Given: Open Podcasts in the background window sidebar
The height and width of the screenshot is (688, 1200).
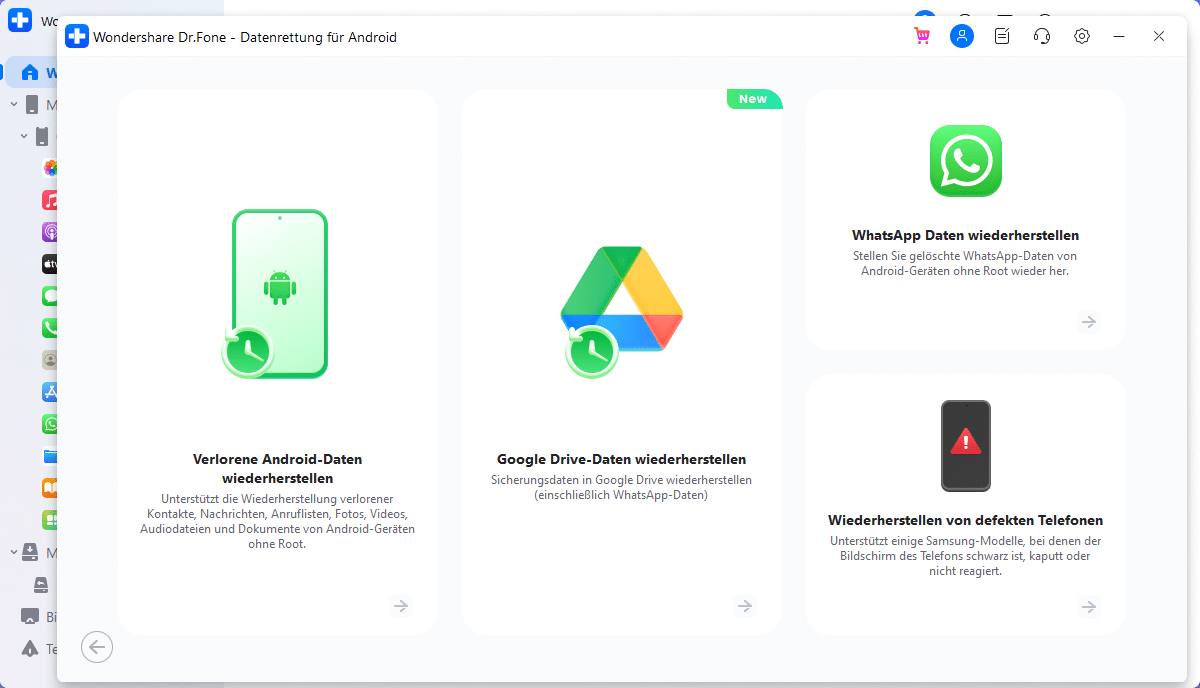Looking at the screenshot, I should click(x=50, y=232).
